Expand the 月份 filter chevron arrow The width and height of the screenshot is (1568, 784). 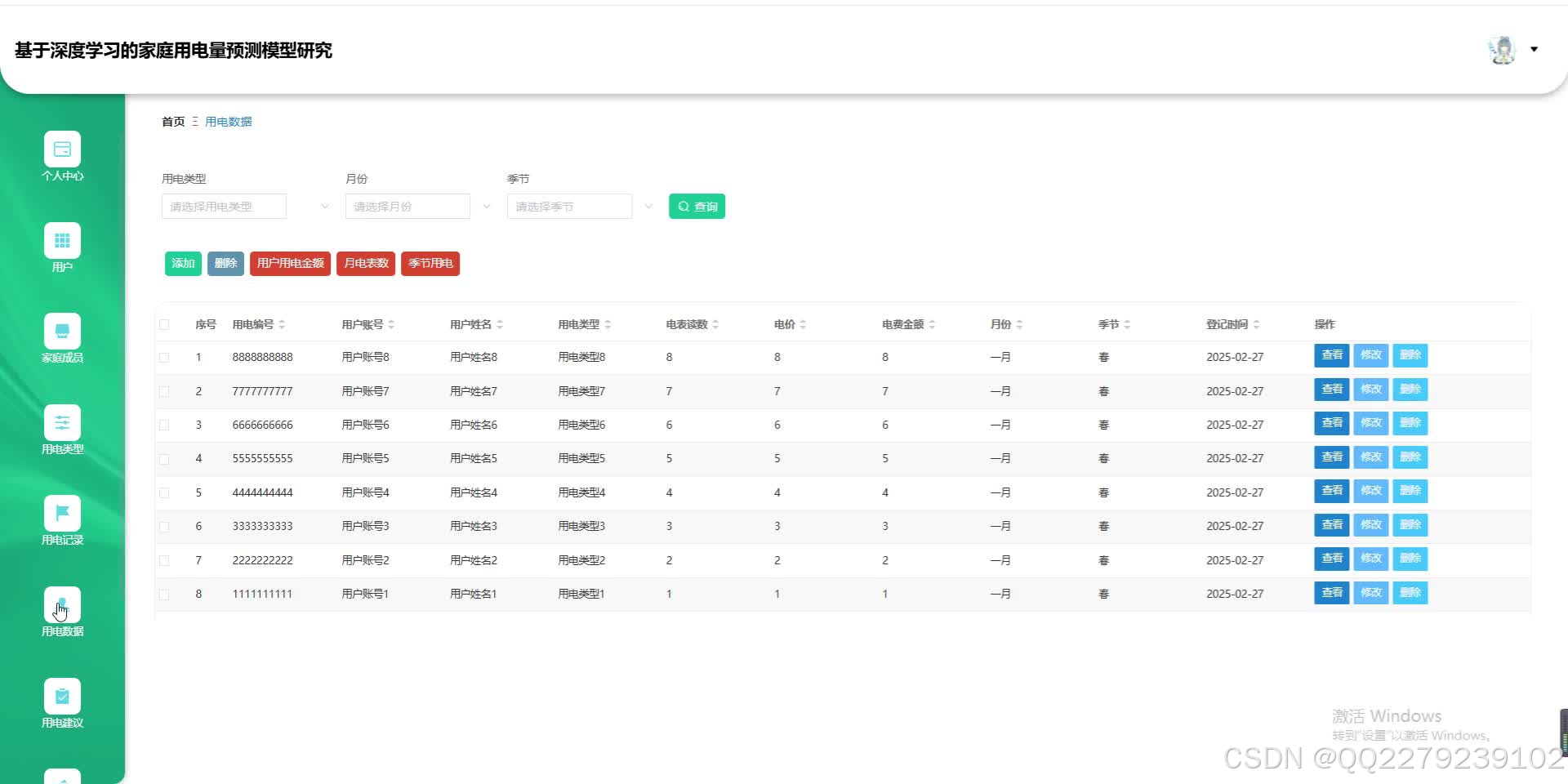(487, 207)
